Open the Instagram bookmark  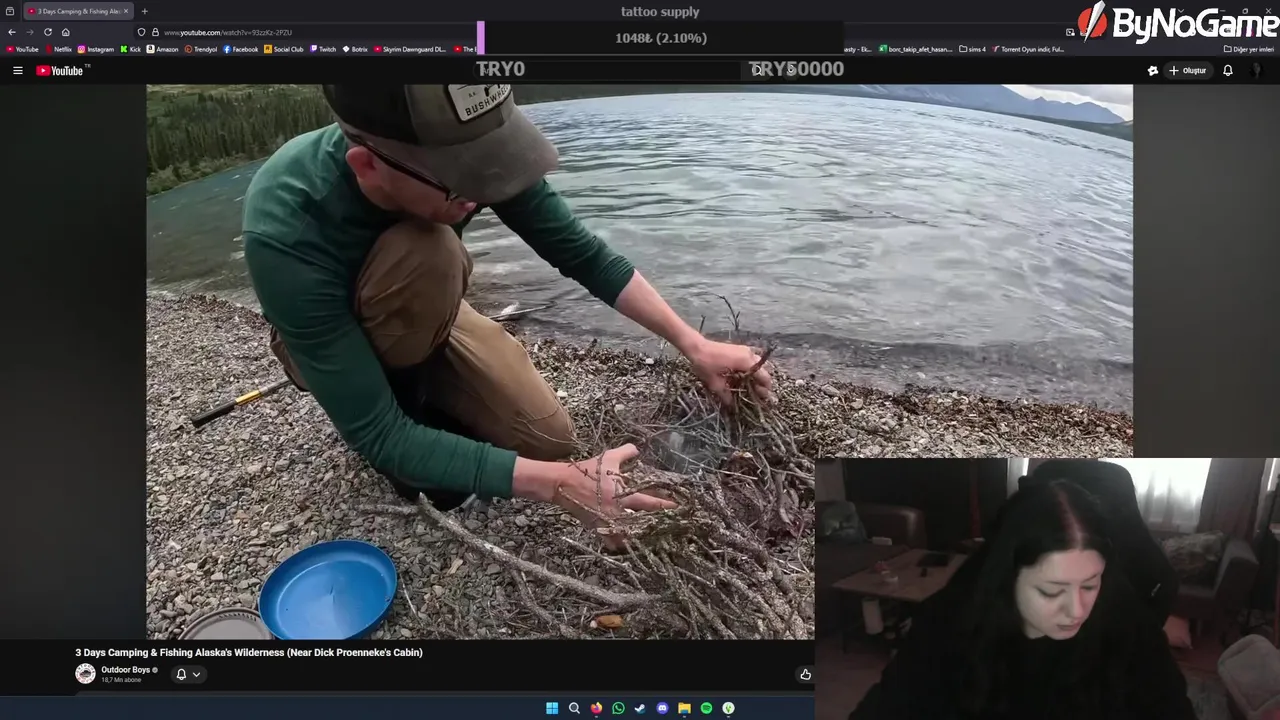[96, 49]
